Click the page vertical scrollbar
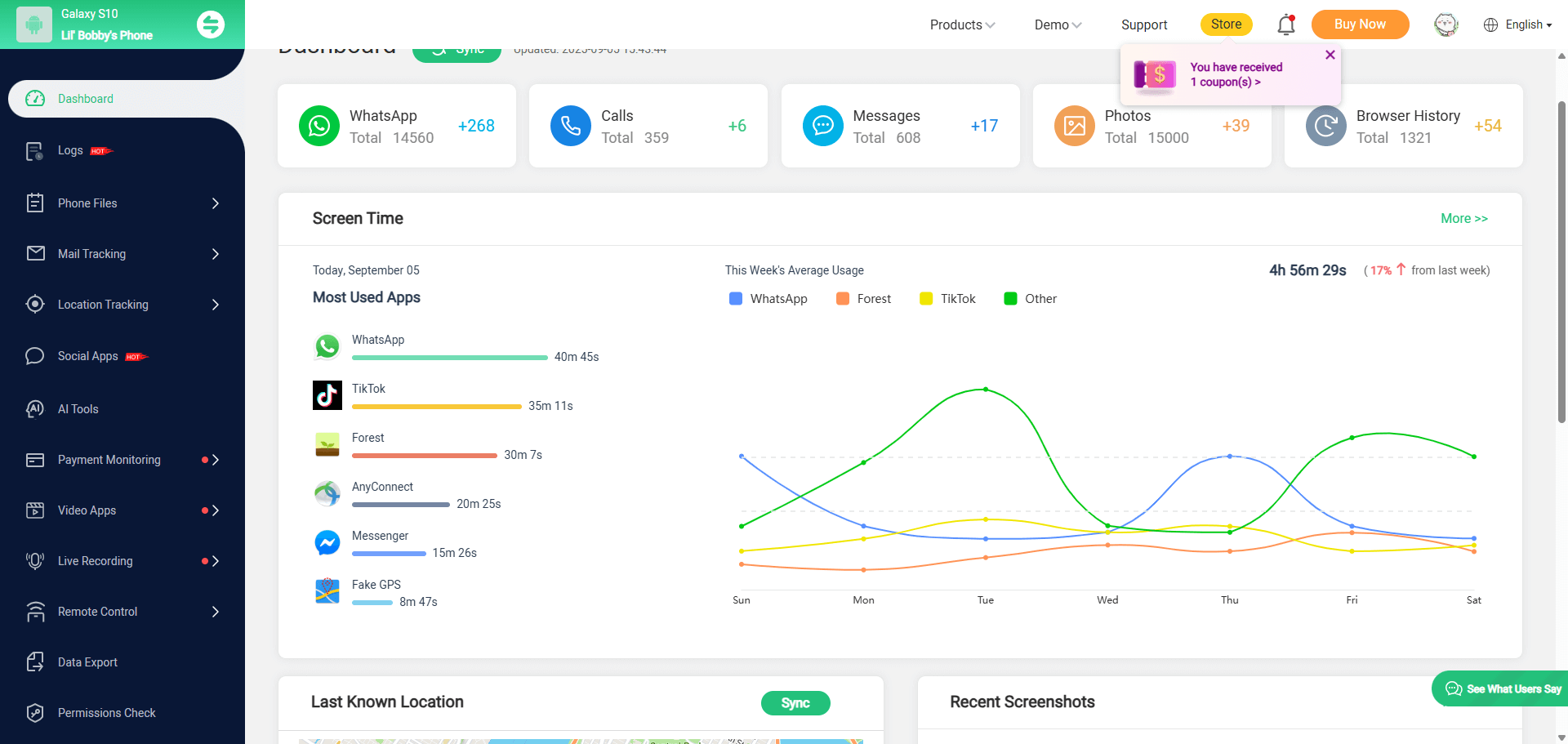 [1561, 261]
